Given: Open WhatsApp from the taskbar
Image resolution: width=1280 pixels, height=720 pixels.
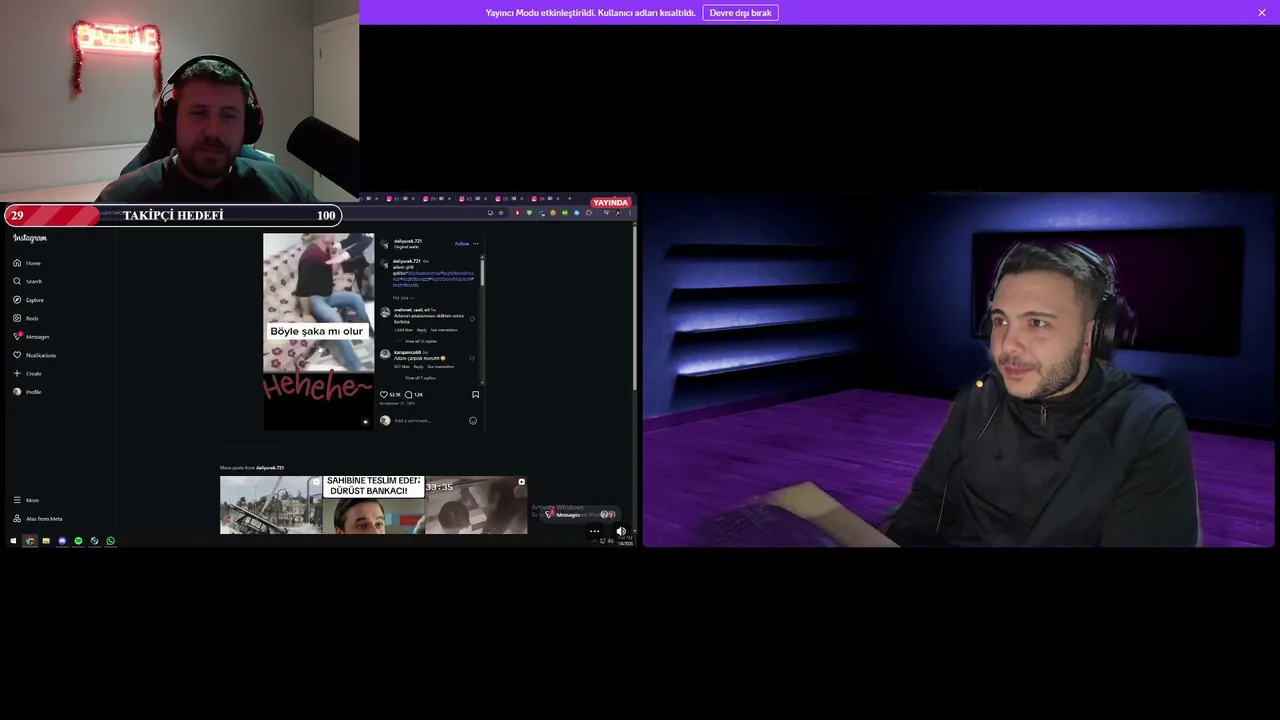Looking at the screenshot, I should pyautogui.click(x=110, y=541).
